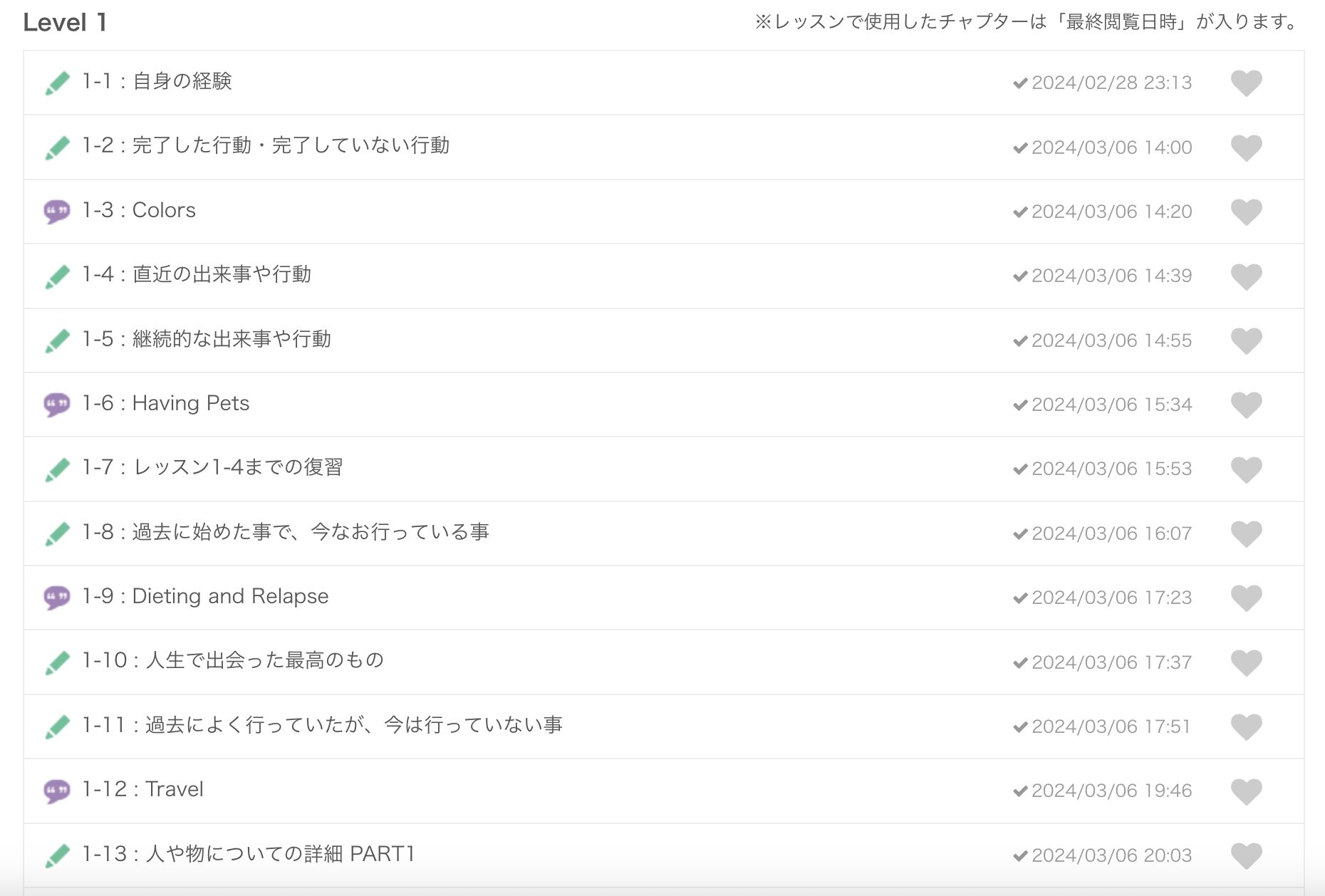The width and height of the screenshot is (1325, 896).
Task: Click the pencil icon for lesson 1-7
Action: point(57,469)
